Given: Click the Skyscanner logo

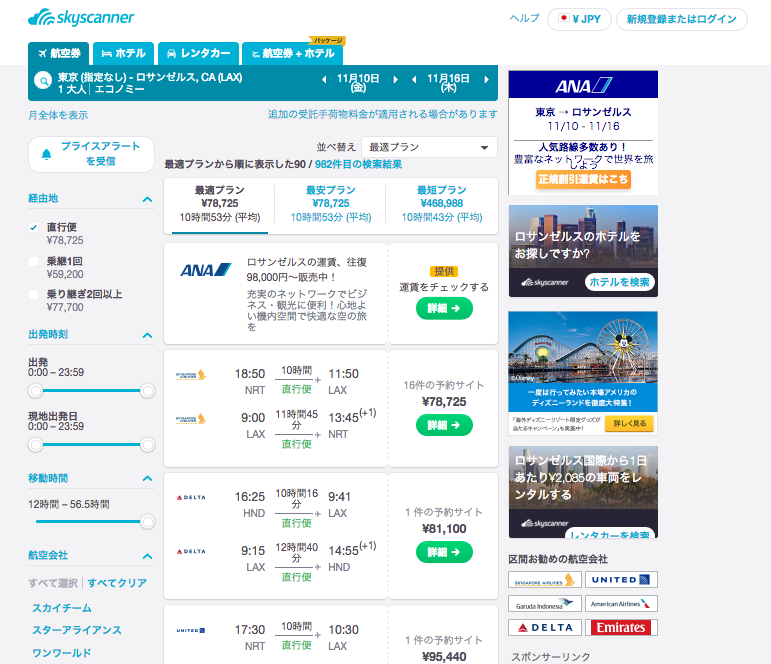Looking at the screenshot, I should point(81,17).
